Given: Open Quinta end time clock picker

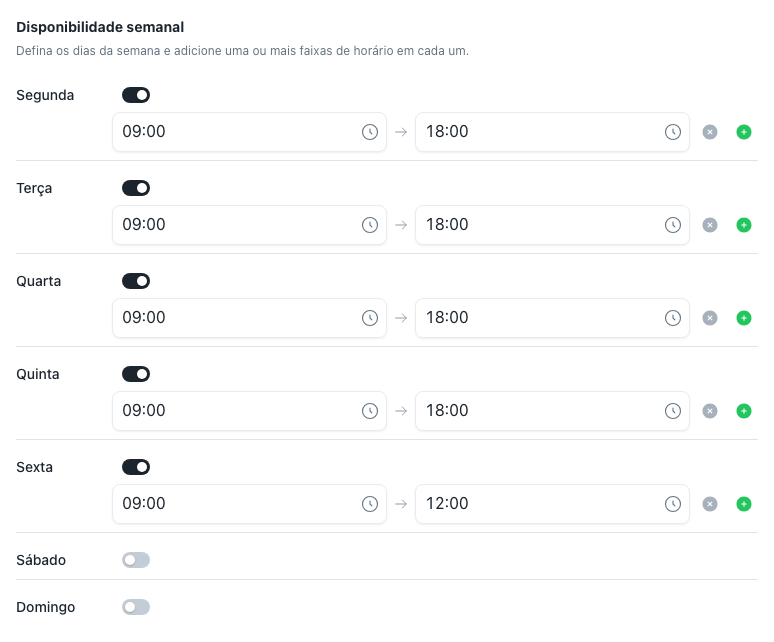Looking at the screenshot, I should 673,411.
